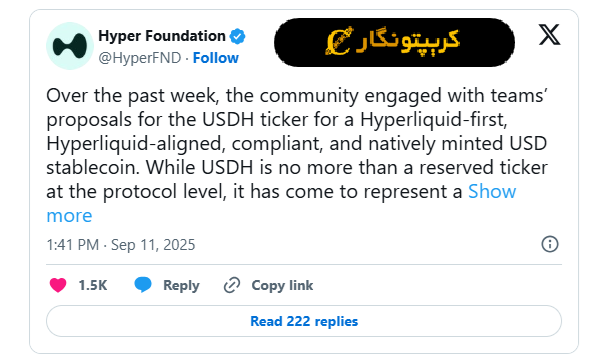
Task: Follow the @HyperFND account
Action: 215,58
